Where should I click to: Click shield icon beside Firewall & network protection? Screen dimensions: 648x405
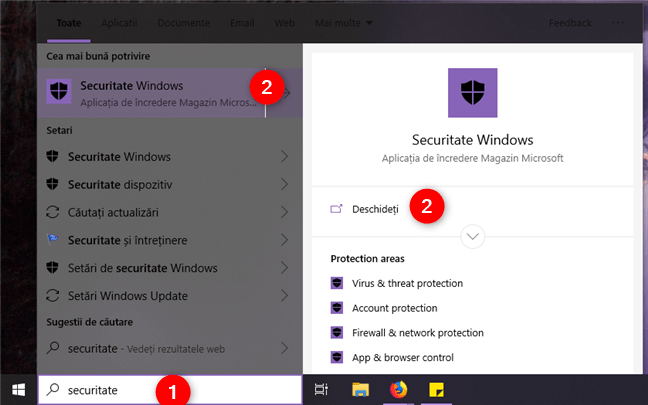337,333
